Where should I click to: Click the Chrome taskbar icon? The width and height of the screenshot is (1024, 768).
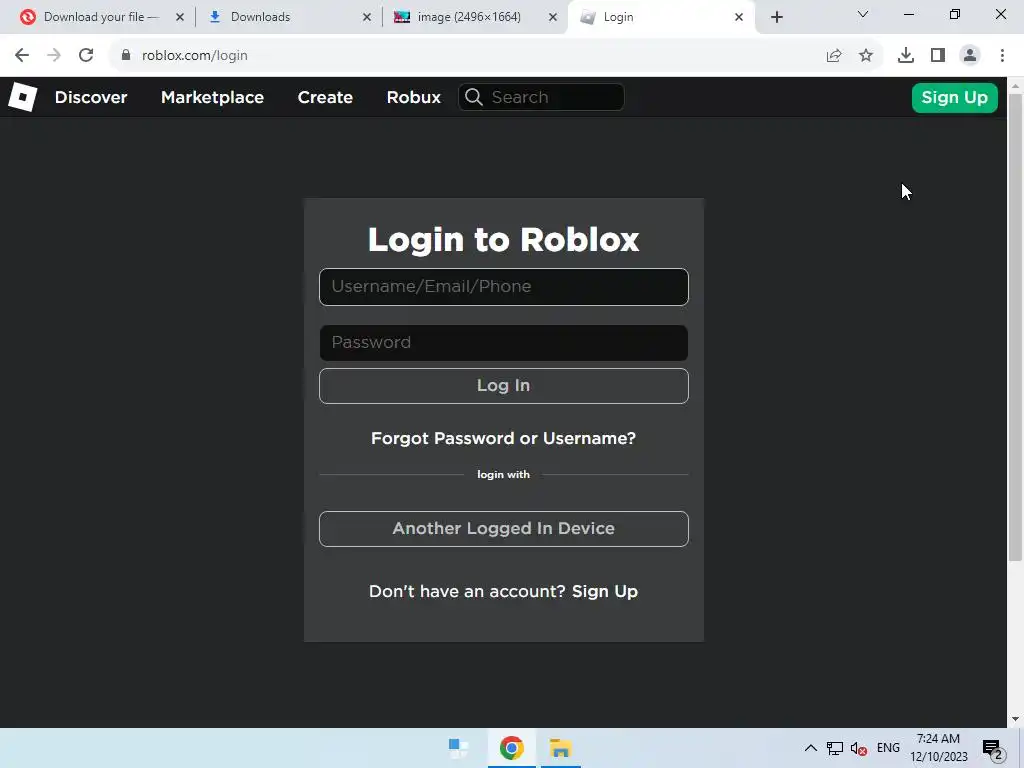(x=511, y=748)
